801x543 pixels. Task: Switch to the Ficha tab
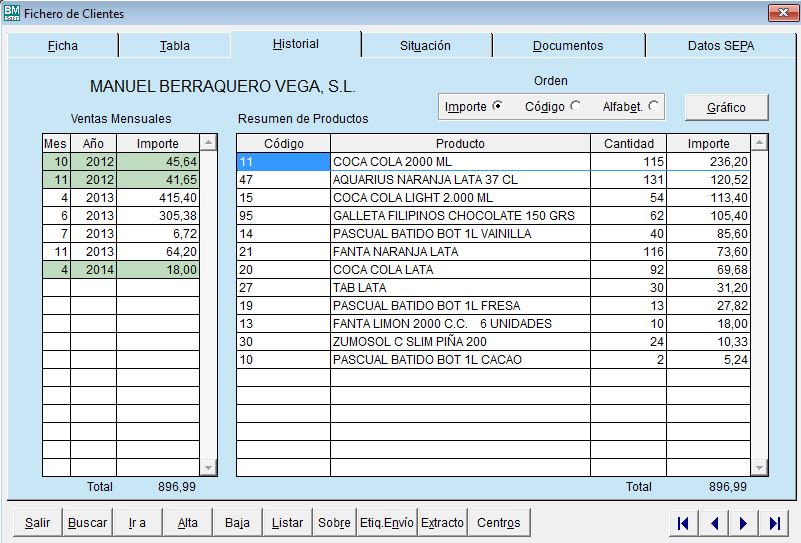coord(63,46)
